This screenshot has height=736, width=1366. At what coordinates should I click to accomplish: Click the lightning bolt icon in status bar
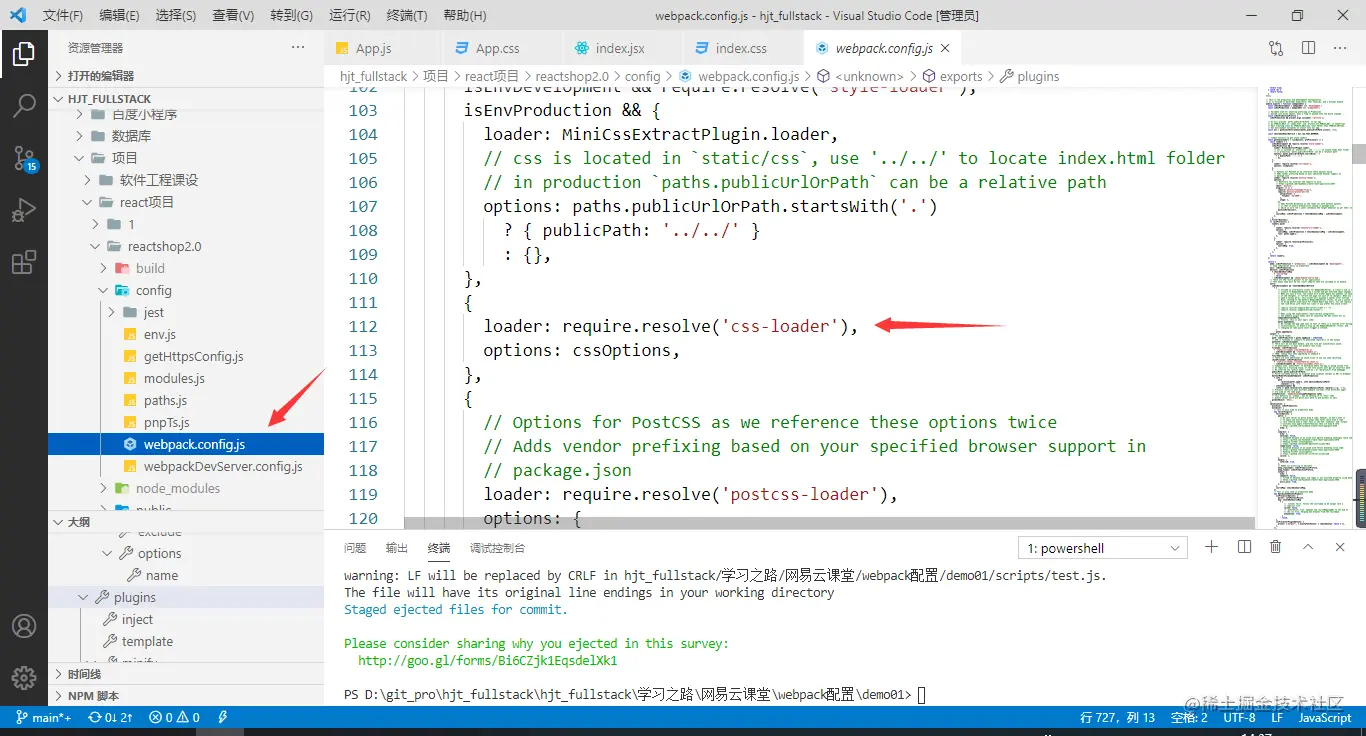[223, 717]
